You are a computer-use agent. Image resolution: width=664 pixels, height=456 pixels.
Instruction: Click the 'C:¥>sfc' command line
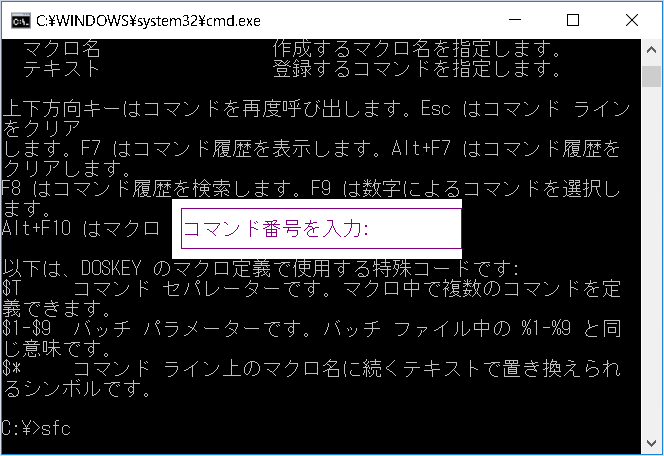tap(36, 428)
